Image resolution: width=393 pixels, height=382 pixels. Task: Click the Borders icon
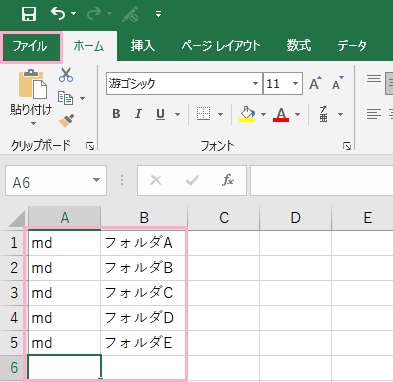(x=203, y=114)
